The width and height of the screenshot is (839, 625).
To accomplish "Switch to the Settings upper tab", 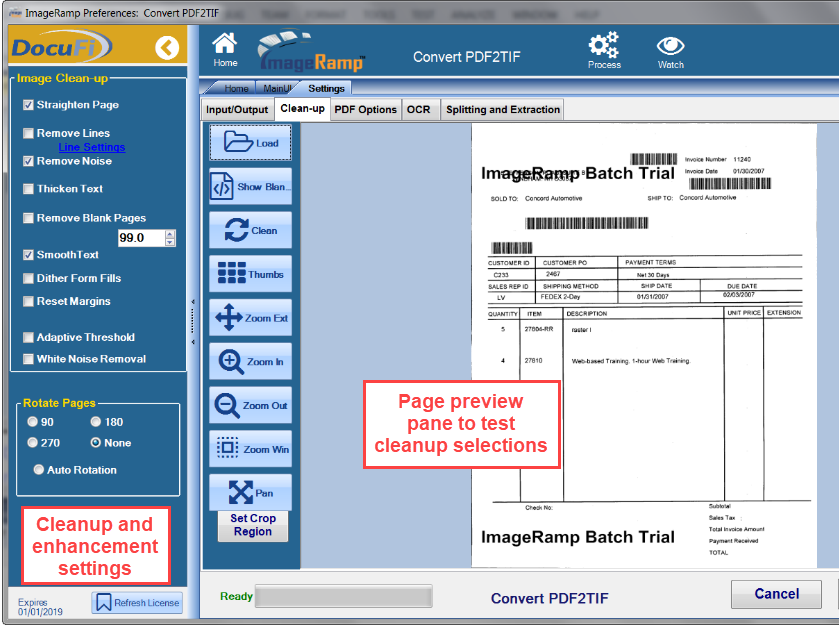I will pyautogui.click(x=326, y=88).
